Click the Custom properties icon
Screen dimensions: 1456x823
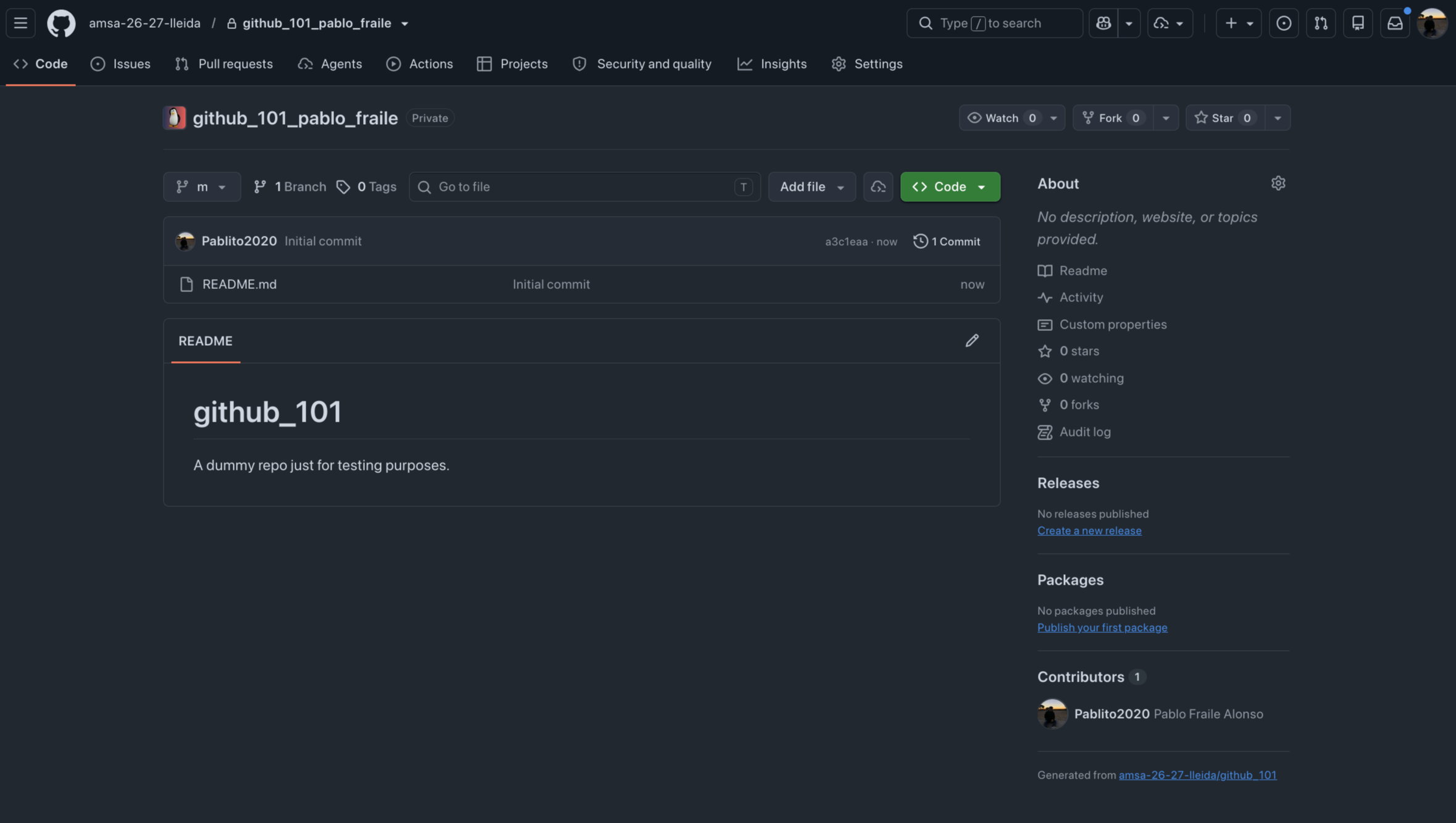pyautogui.click(x=1045, y=325)
